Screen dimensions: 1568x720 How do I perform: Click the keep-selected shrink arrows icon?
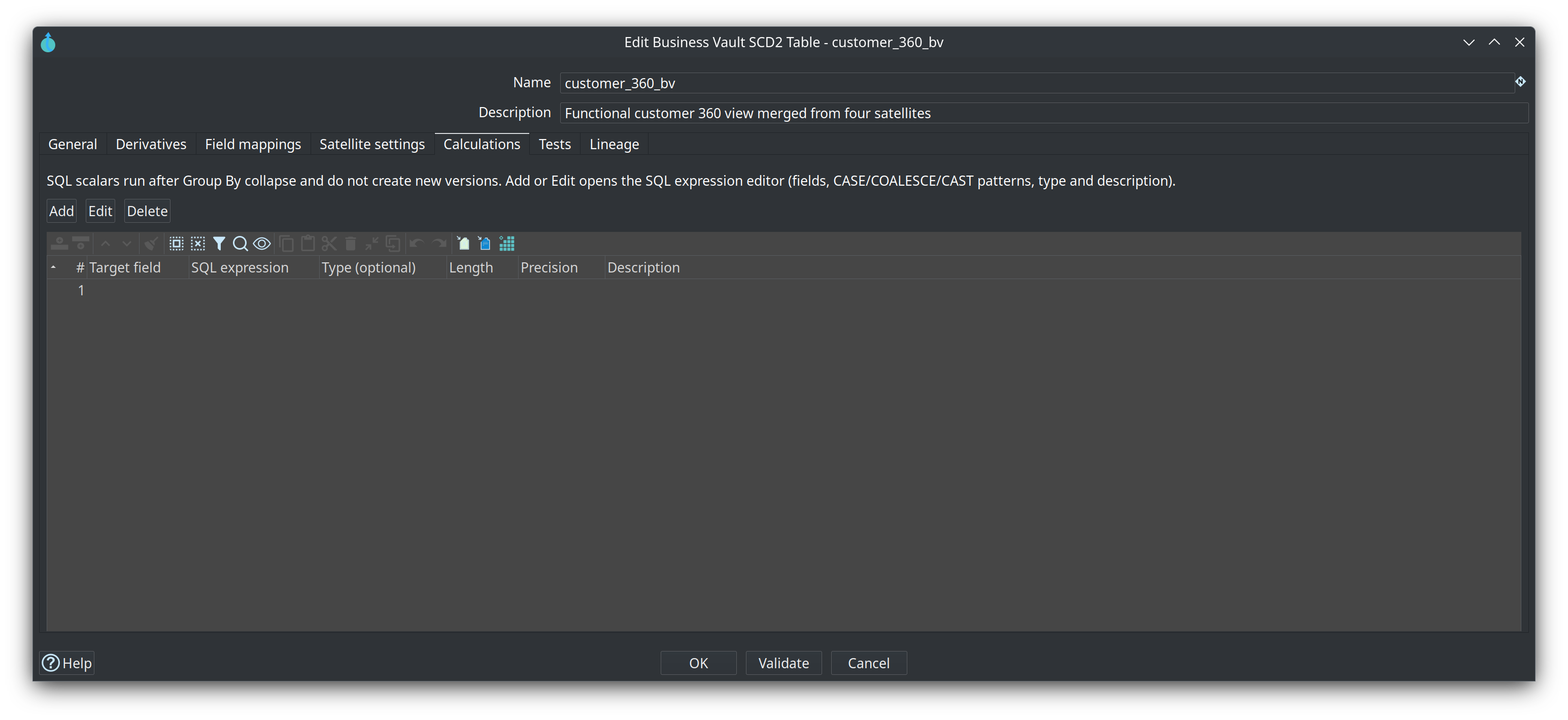[372, 244]
